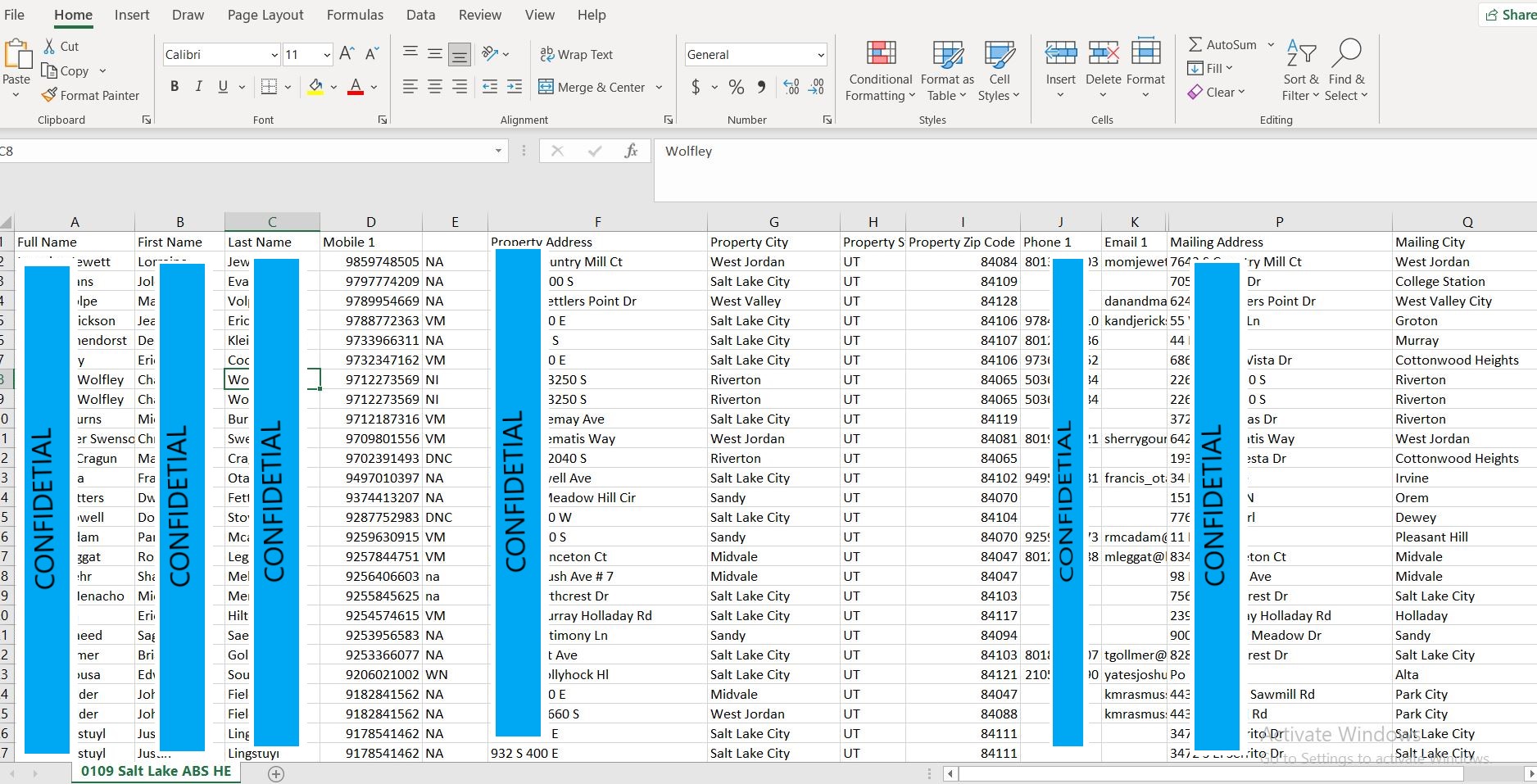Screen dimensions: 1537x784
Task: Expand the General number format dropdown
Action: pyautogui.click(x=820, y=55)
